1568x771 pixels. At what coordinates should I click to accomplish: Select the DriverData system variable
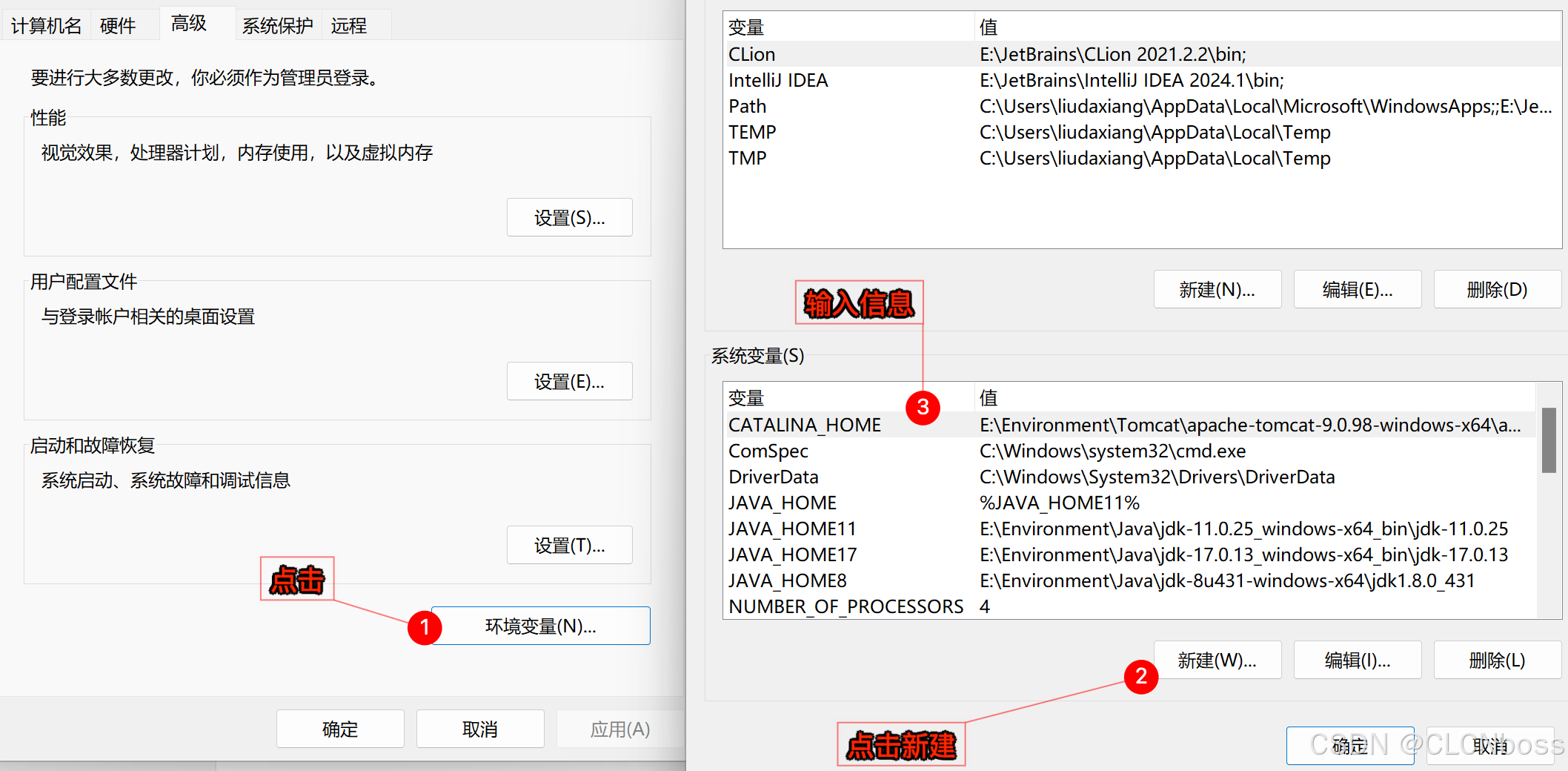(1129, 477)
